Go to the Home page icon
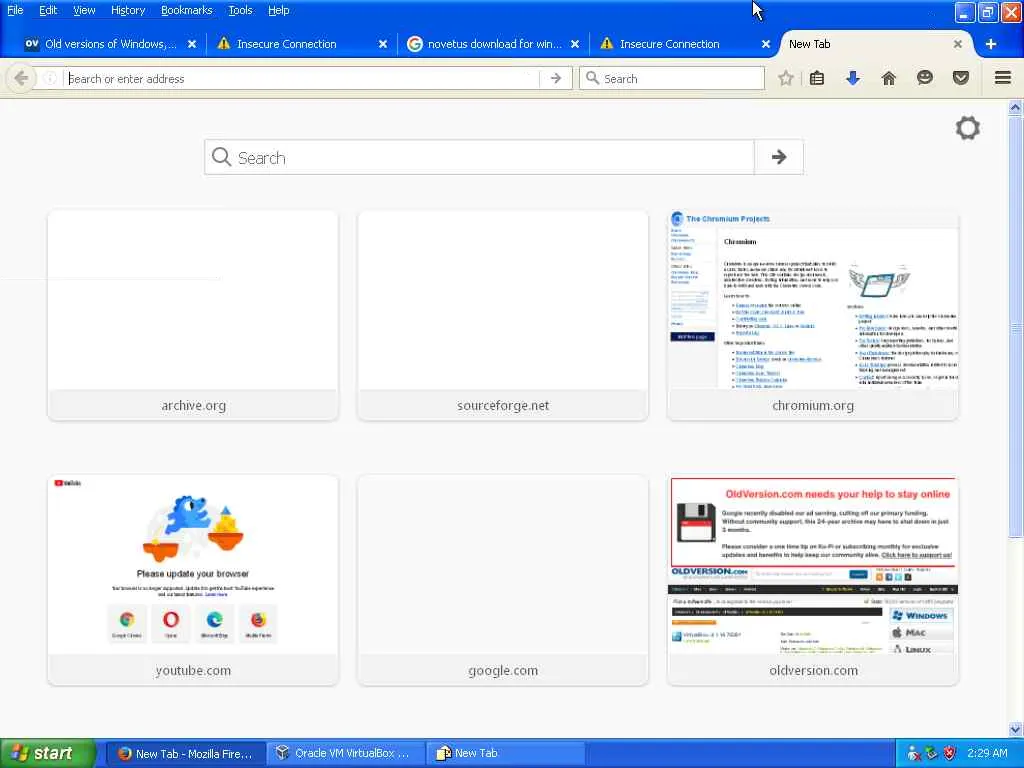The width and height of the screenshot is (1024, 768). (x=888, y=78)
